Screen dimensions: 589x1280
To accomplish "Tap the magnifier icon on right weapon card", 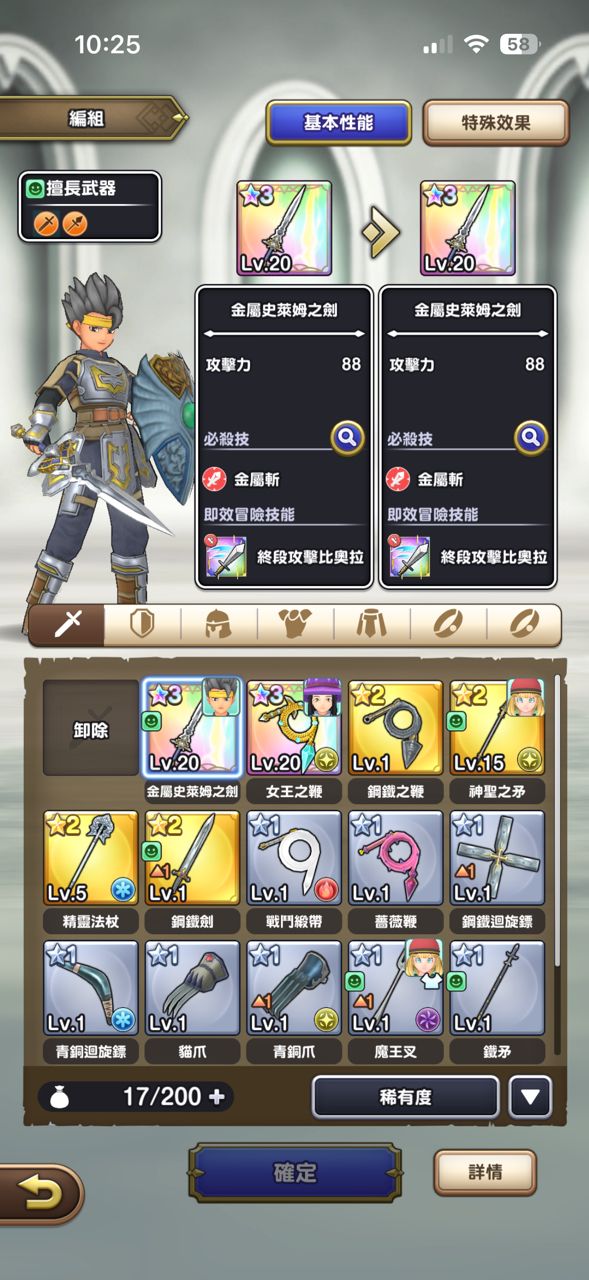I will [x=531, y=437].
